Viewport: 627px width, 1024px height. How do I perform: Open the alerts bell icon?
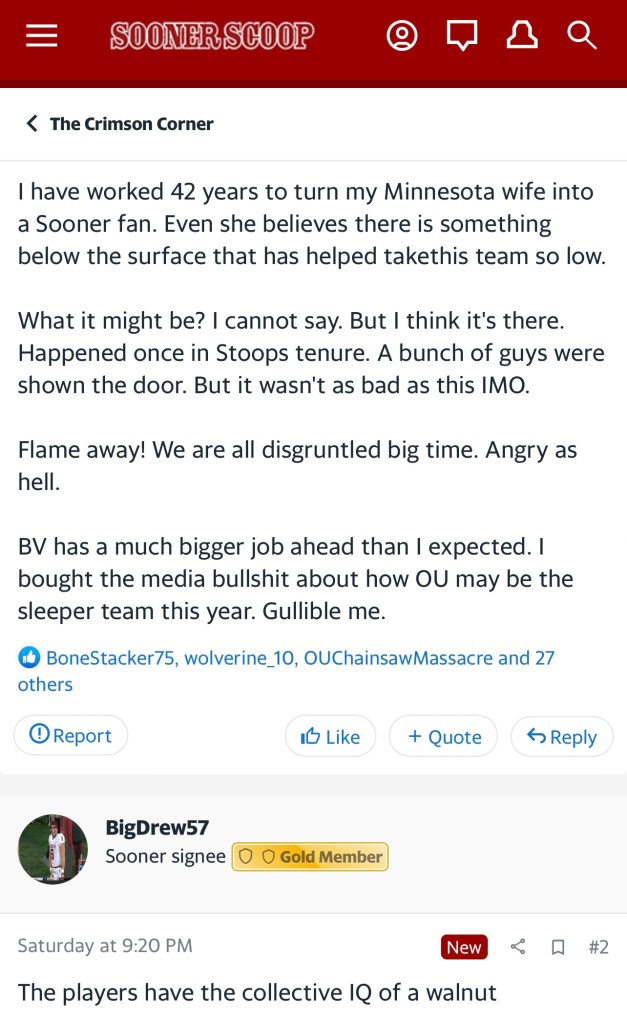(x=521, y=36)
